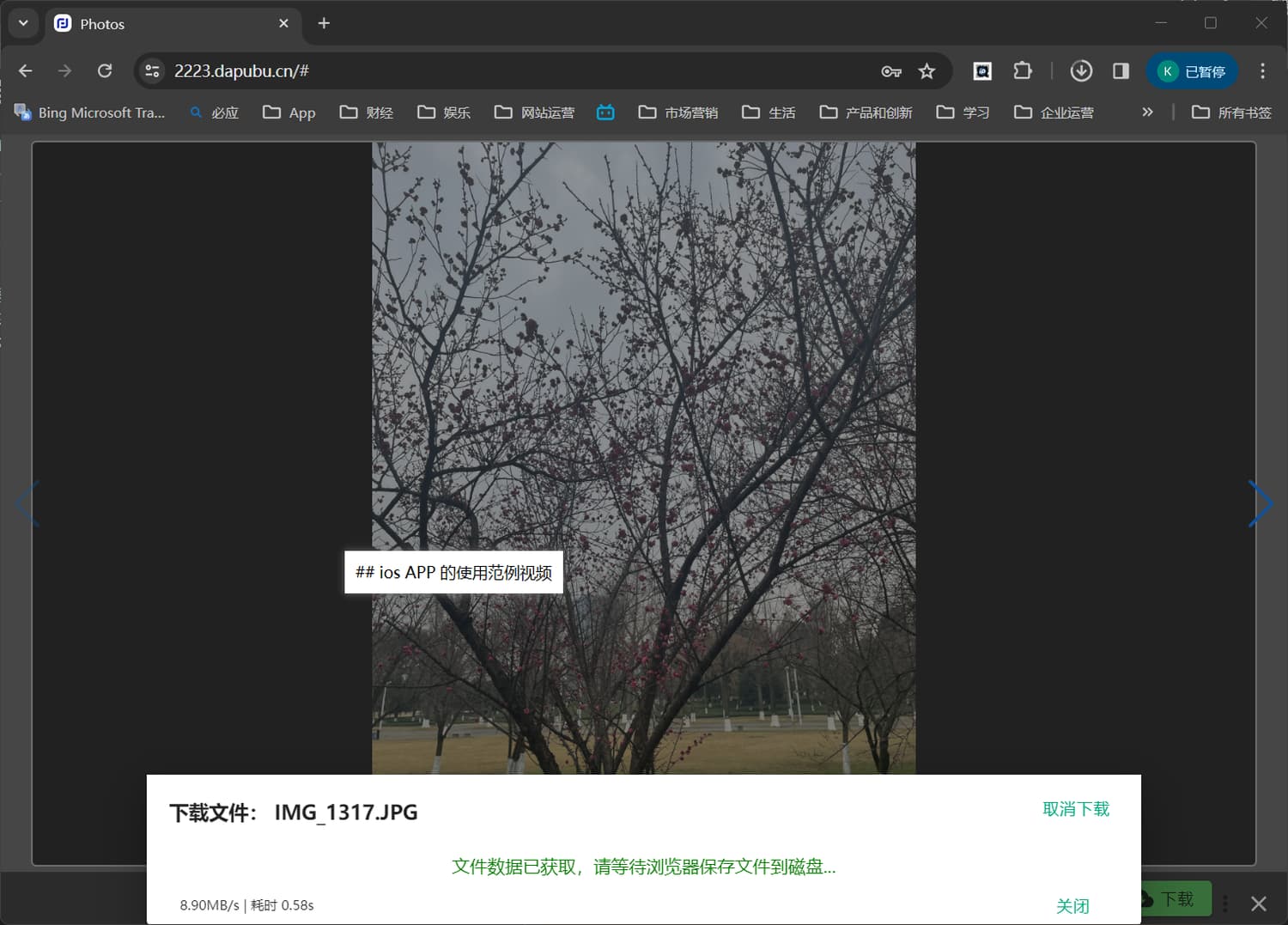Reload the current page
Image resolution: width=1288 pixels, height=925 pixels.
pyautogui.click(x=105, y=71)
